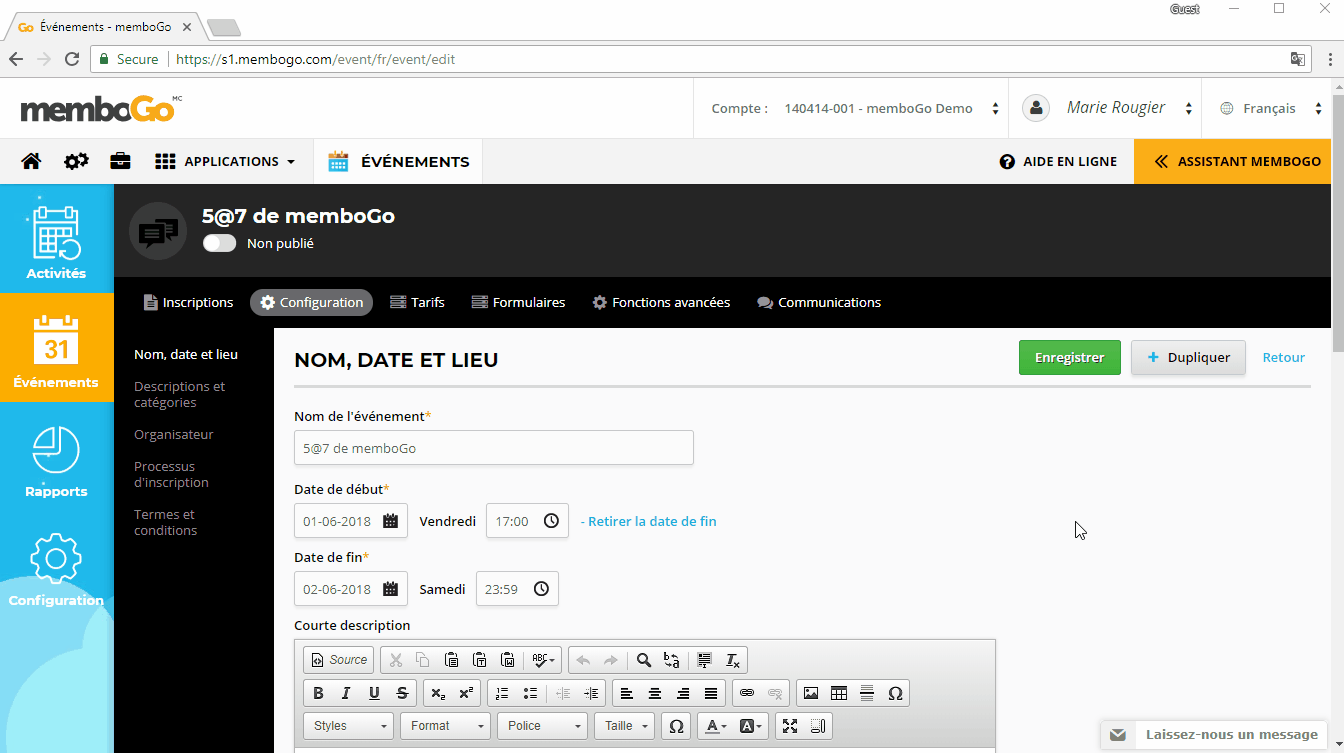Click the Show Blocks icon
This screenshot has height=753, width=1344.
(818, 726)
